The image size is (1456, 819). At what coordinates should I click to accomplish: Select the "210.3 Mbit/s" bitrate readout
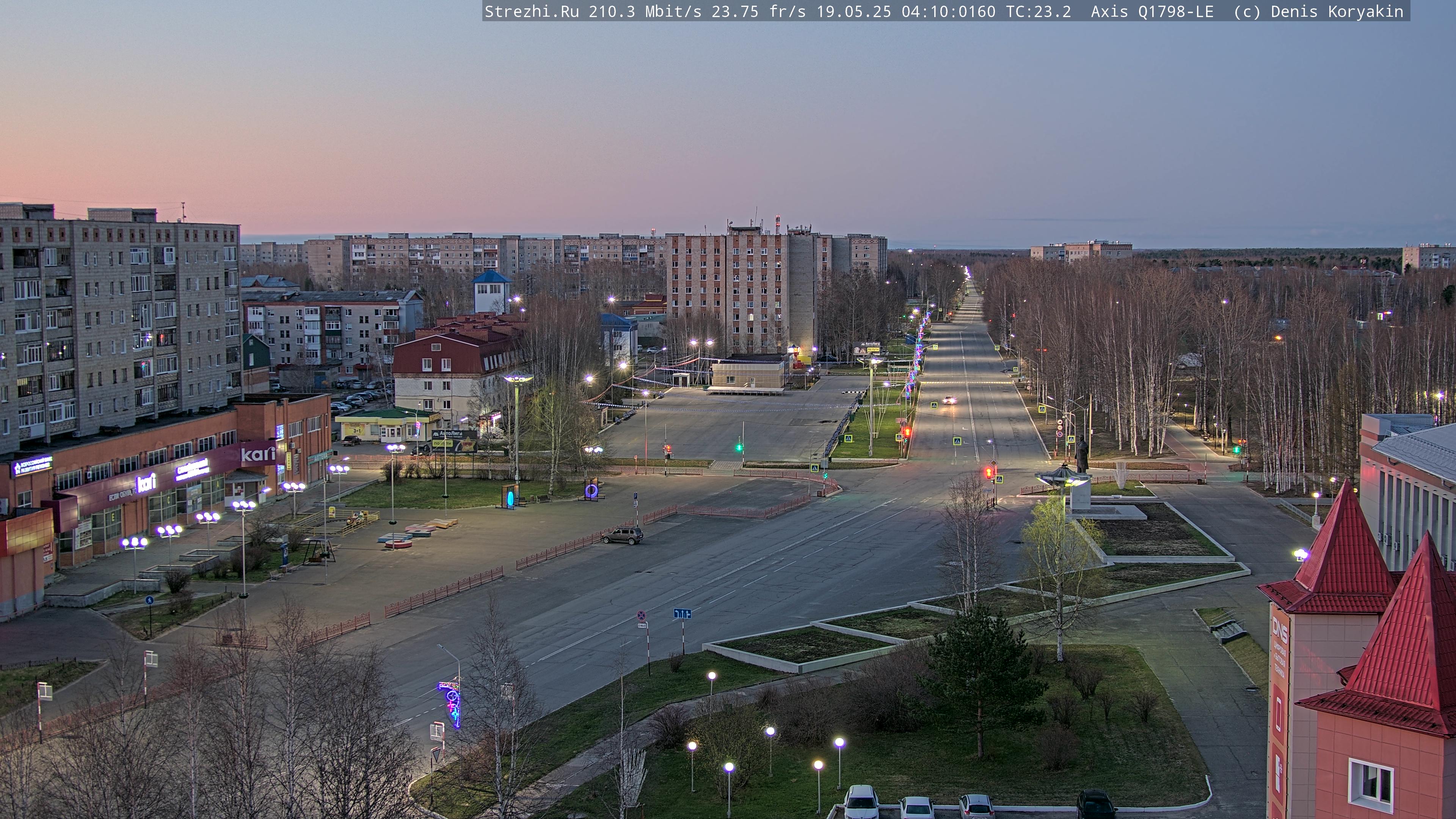tap(645, 12)
